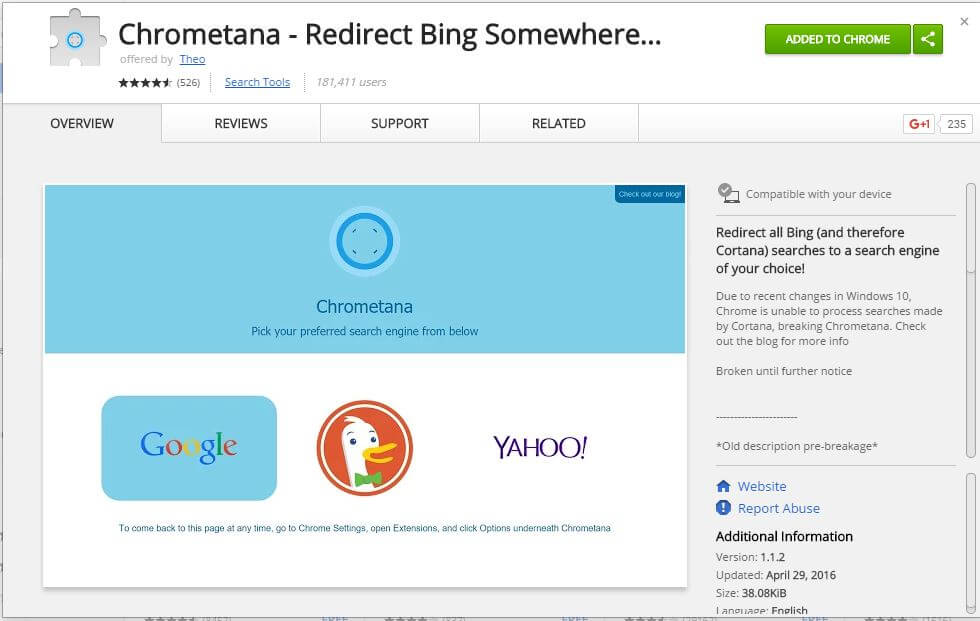Click the exclamation icon beside Report Abuse

[723, 508]
